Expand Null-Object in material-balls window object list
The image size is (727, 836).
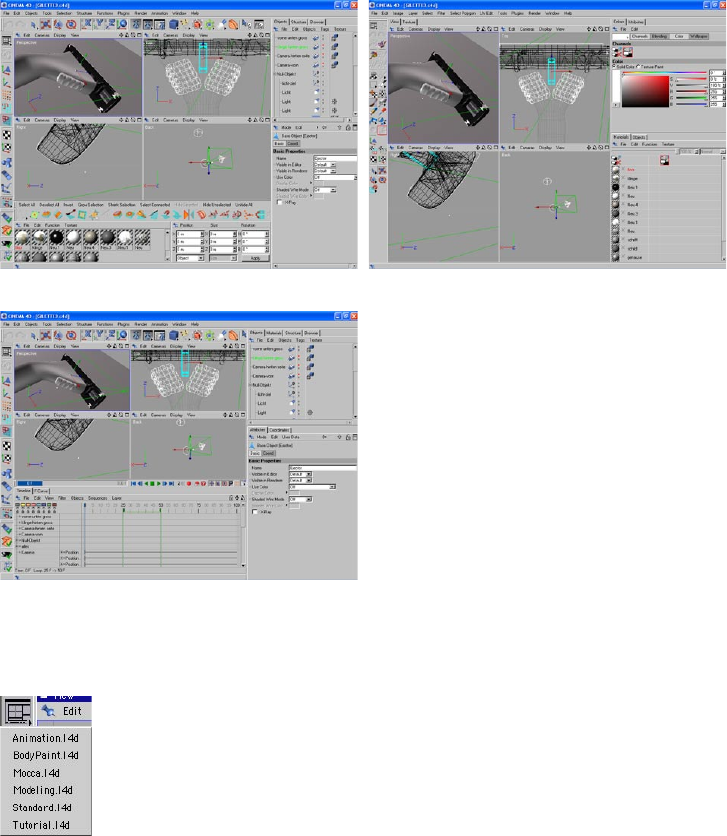click(275, 74)
